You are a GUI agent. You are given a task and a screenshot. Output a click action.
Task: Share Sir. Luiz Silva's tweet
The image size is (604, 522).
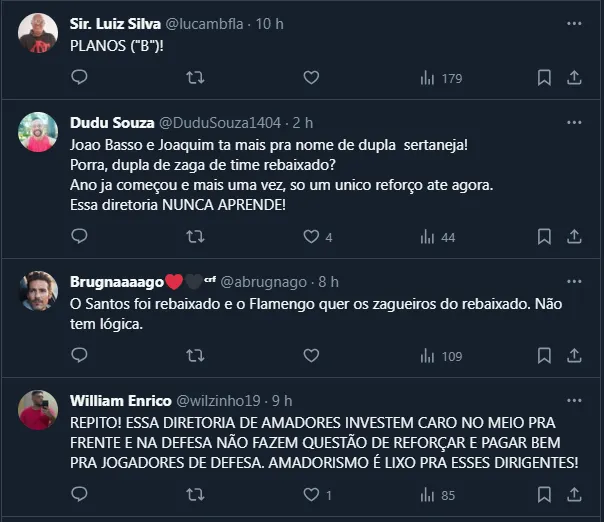tap(574, 77)
